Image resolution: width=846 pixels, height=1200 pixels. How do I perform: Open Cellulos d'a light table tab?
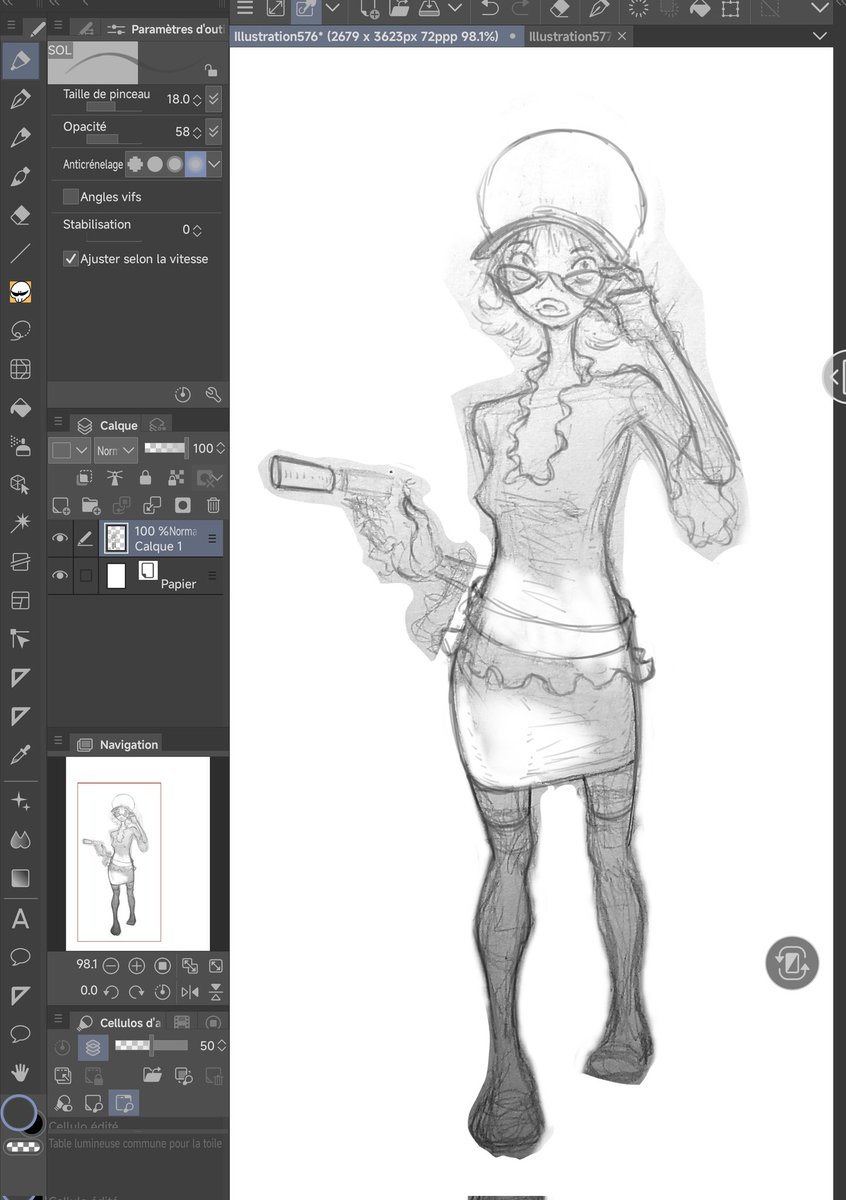coord(119,1023)
